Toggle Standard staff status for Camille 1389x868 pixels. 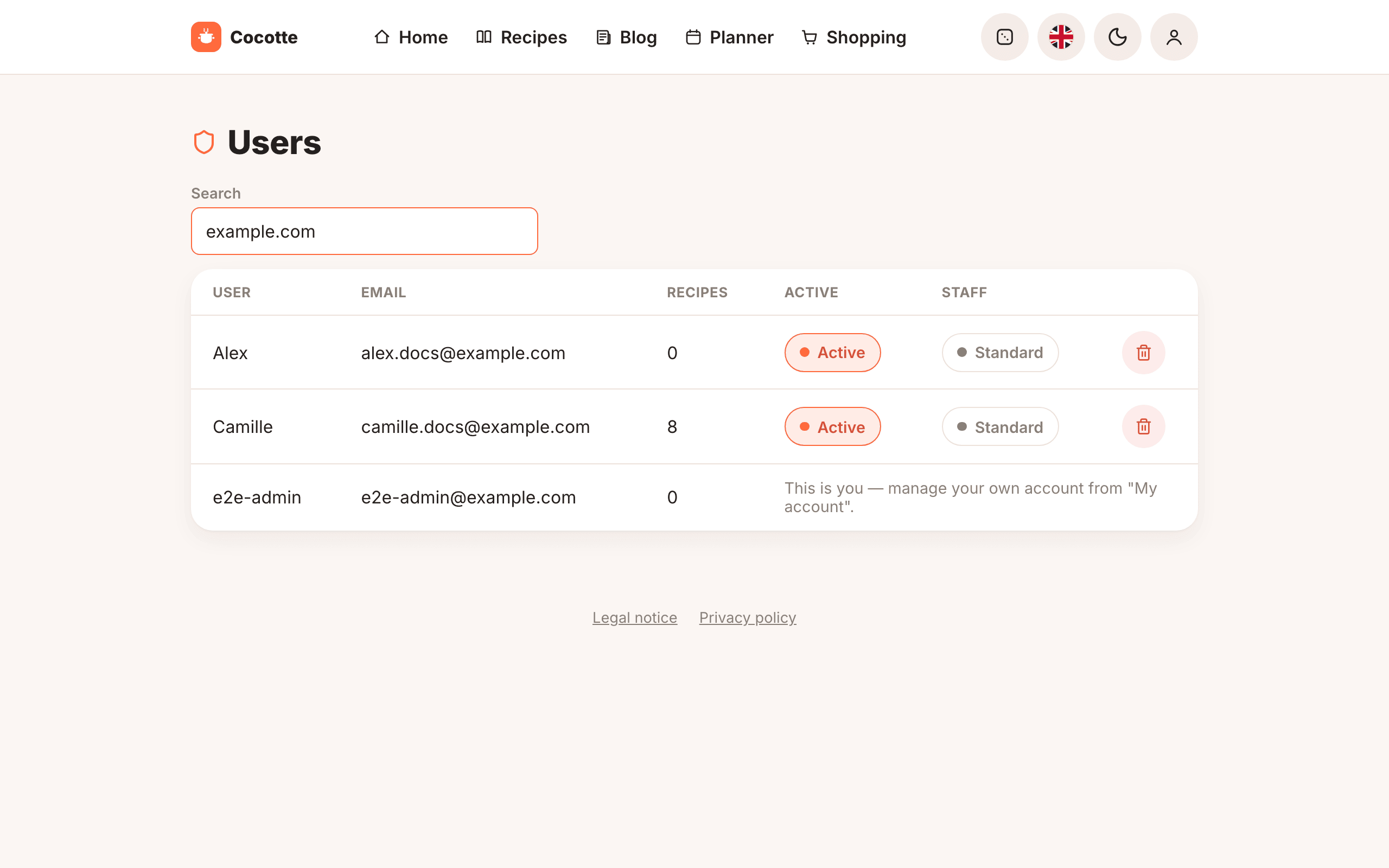[x=1000, y=426]
